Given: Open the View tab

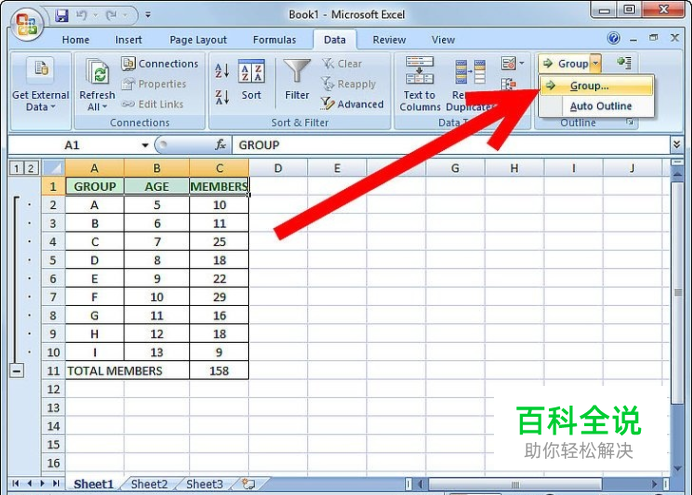Looking at the screenshot, I should [443, 40].
